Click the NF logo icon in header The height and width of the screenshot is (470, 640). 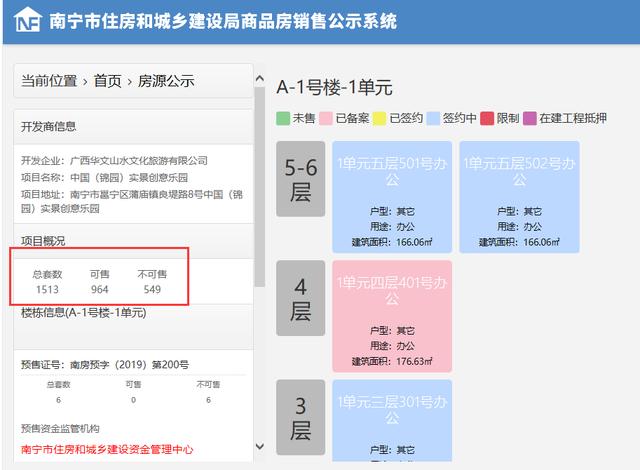tap(27, 21)
